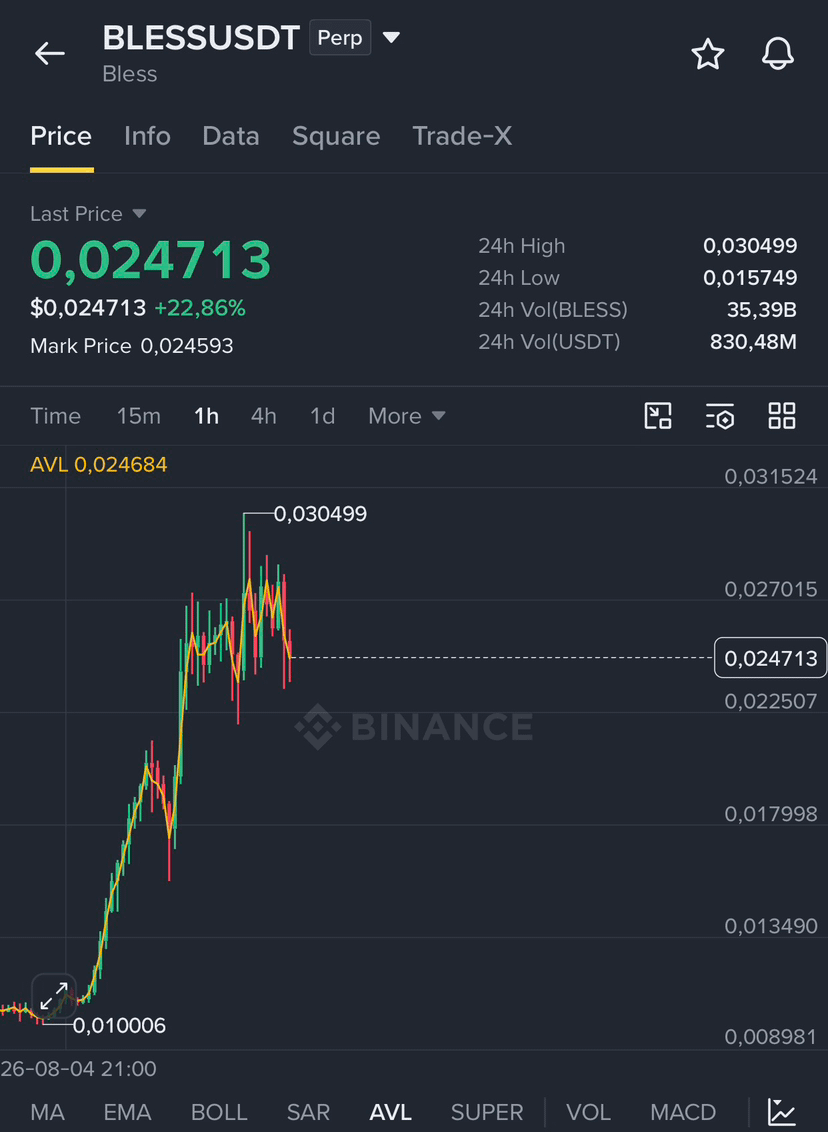This screenshot has width=828, height=1132.
Task: Tap the 26-08-04 21:00 time axis label
Action: pyautogui.click(x=78, y=1068)
